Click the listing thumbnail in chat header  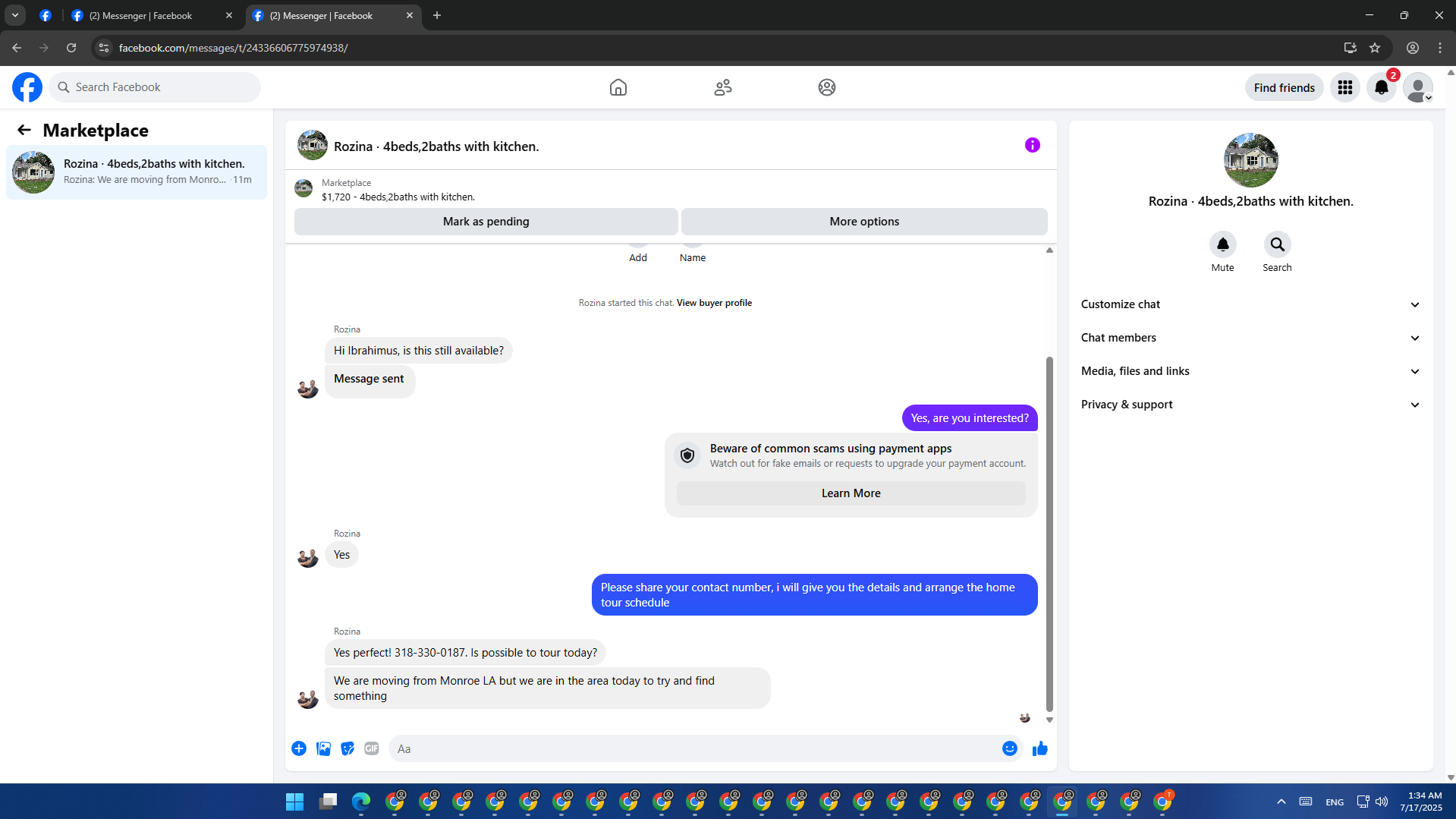tap(313, 145)
